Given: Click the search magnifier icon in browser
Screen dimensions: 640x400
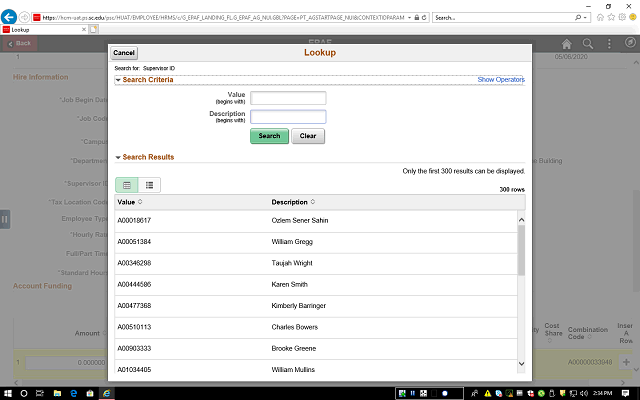Looking at the screenshot, I should coord(578,18).
